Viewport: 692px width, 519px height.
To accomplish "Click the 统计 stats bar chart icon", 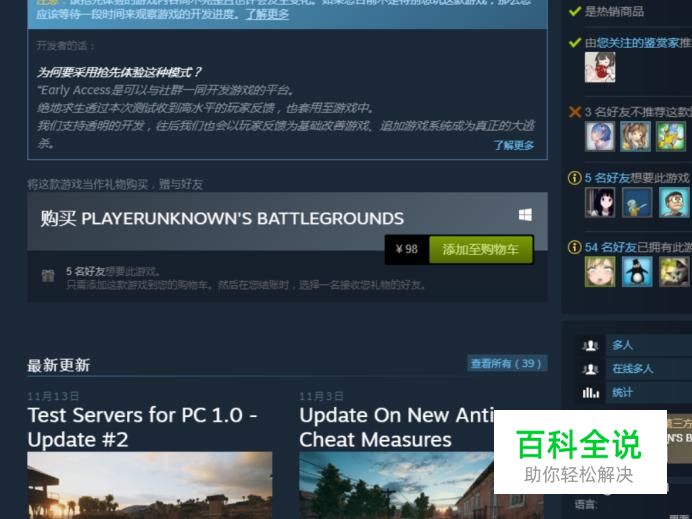I will (x=590, y=392).
